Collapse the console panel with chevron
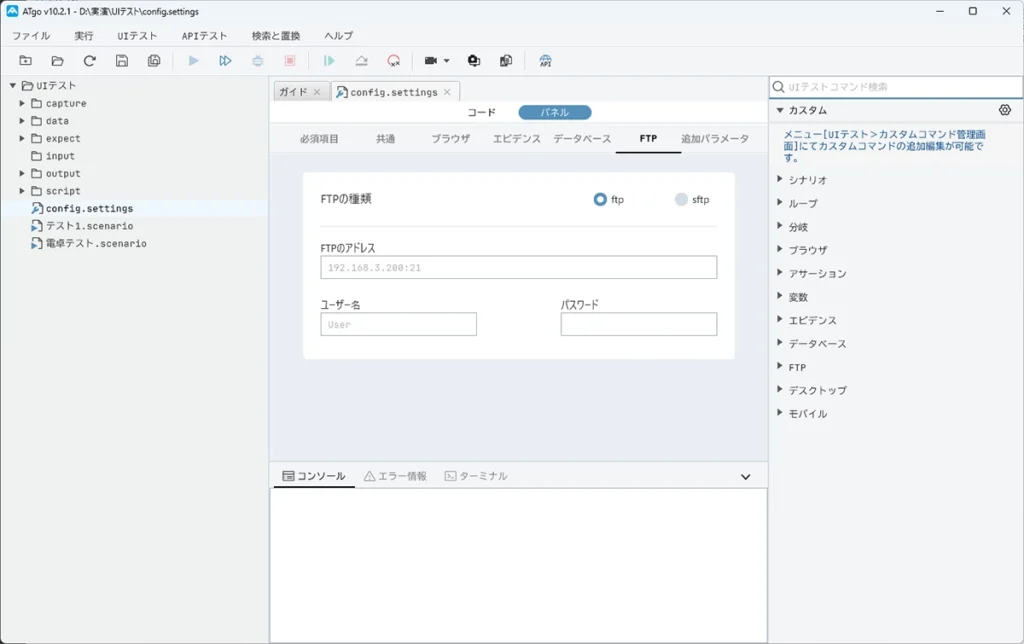This screenshot has width=1024, height=644. click(746, 477)
